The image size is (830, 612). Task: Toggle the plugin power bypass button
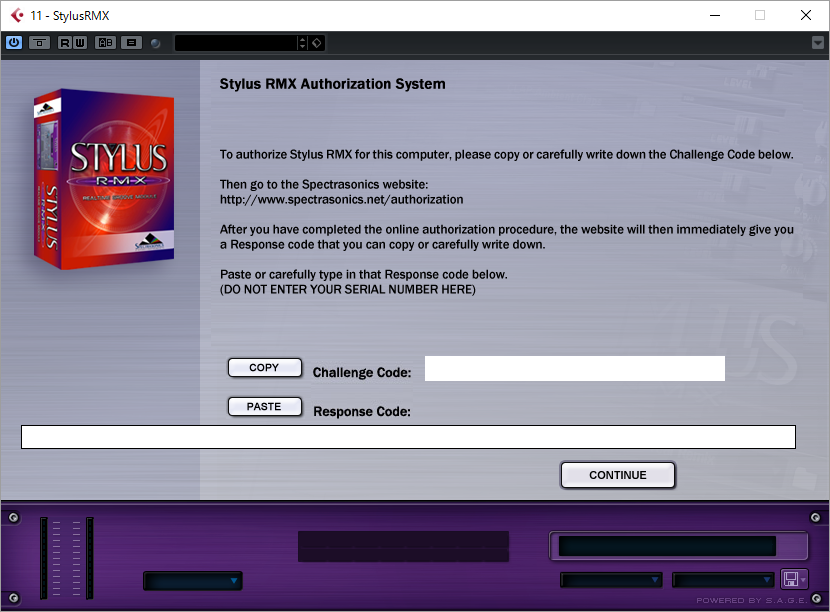click(14, 42)
